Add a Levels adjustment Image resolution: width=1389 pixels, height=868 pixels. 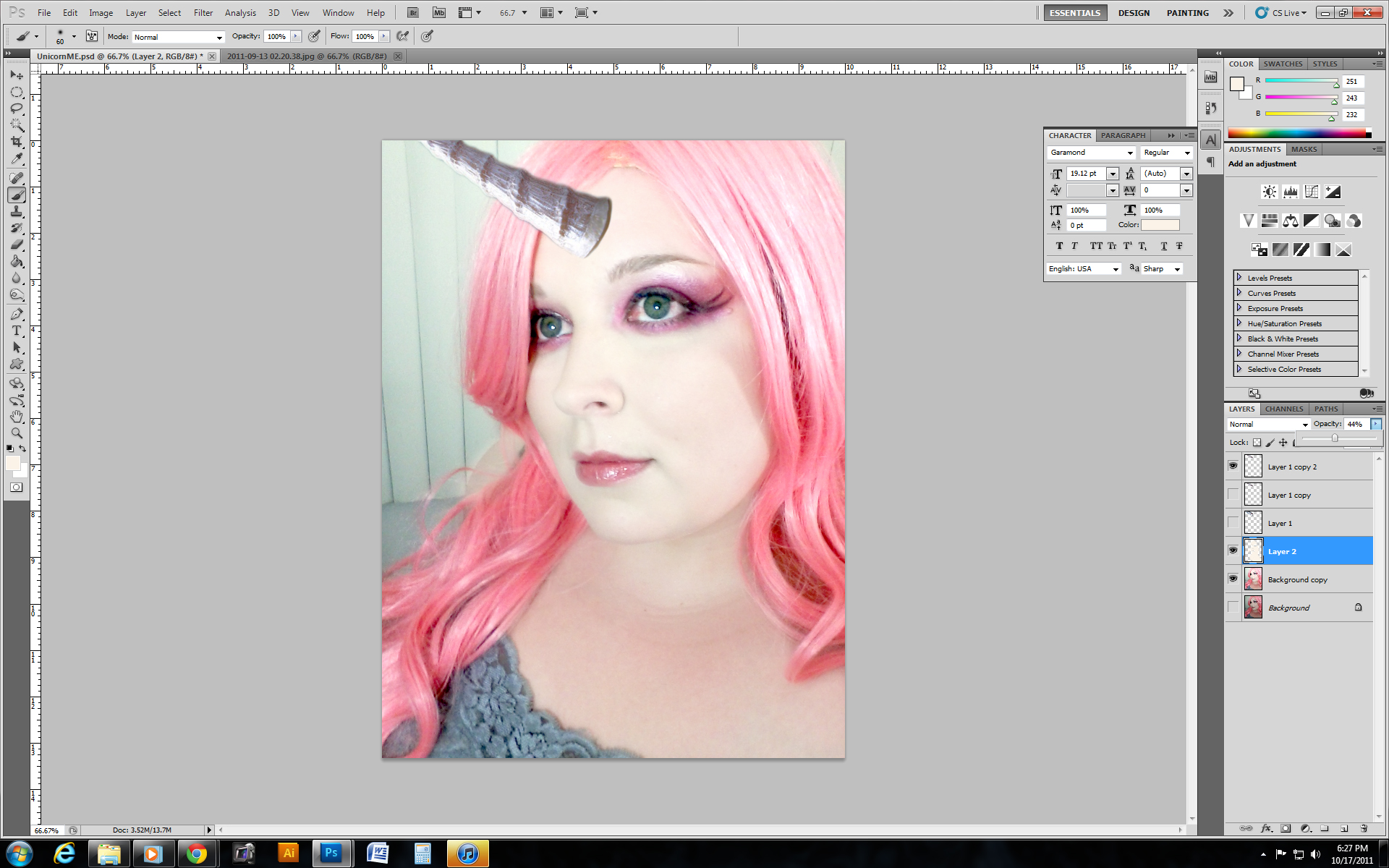(x=1290, y=192)
